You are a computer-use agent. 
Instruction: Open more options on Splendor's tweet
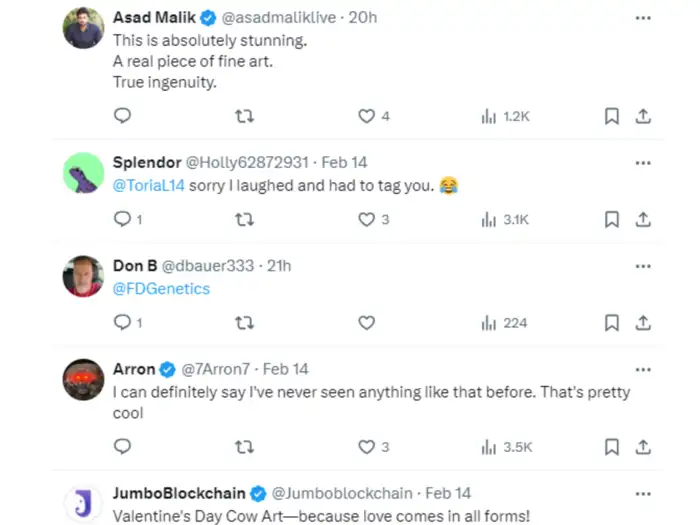pos(643,162)
